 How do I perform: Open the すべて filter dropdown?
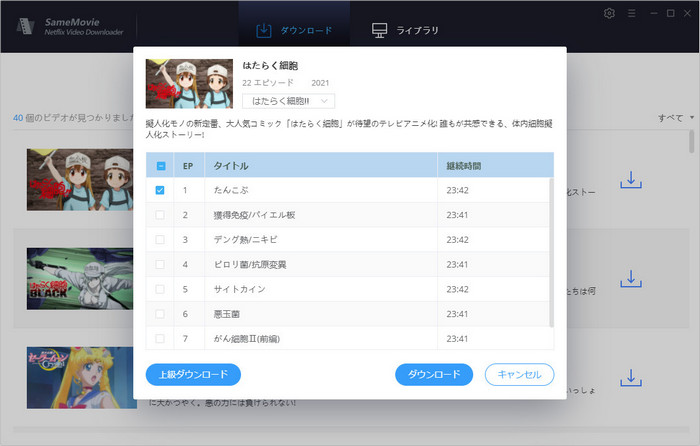coord(675,118)
